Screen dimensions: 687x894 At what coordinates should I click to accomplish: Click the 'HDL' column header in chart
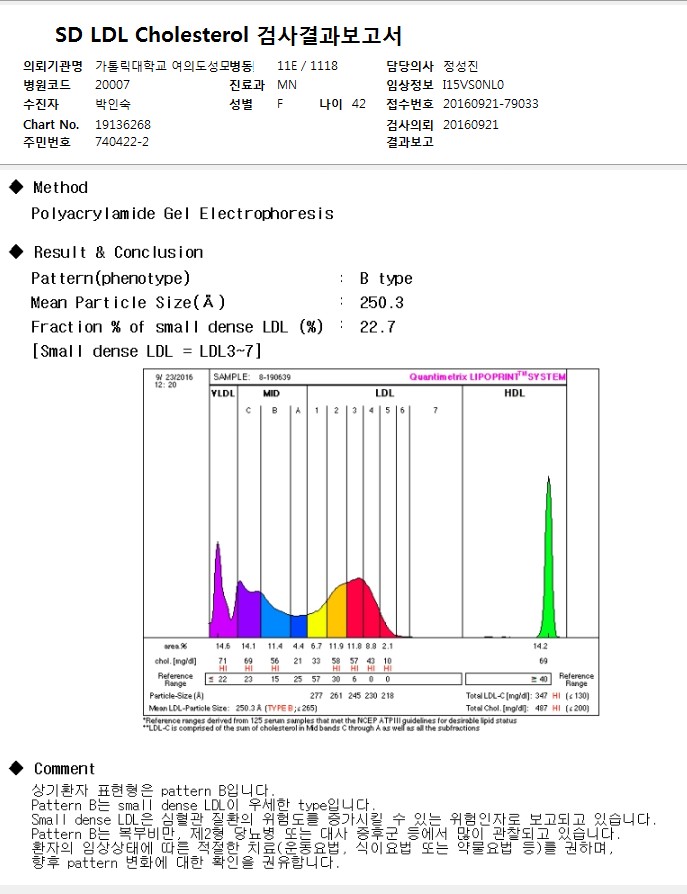click(514, 393)
